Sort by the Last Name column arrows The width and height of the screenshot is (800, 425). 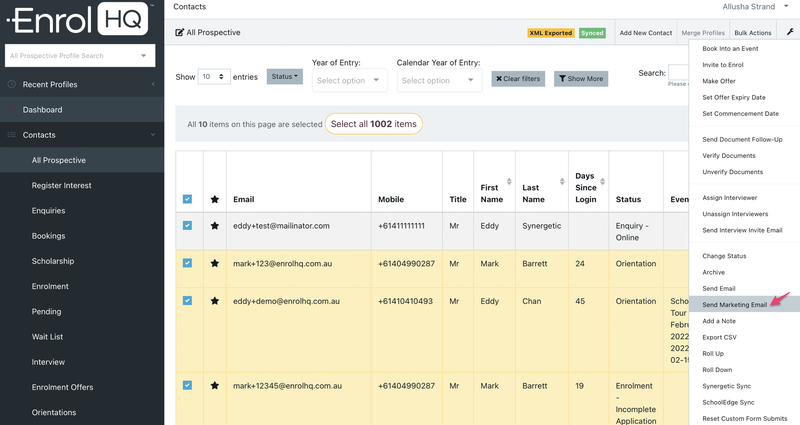point(561,181)
